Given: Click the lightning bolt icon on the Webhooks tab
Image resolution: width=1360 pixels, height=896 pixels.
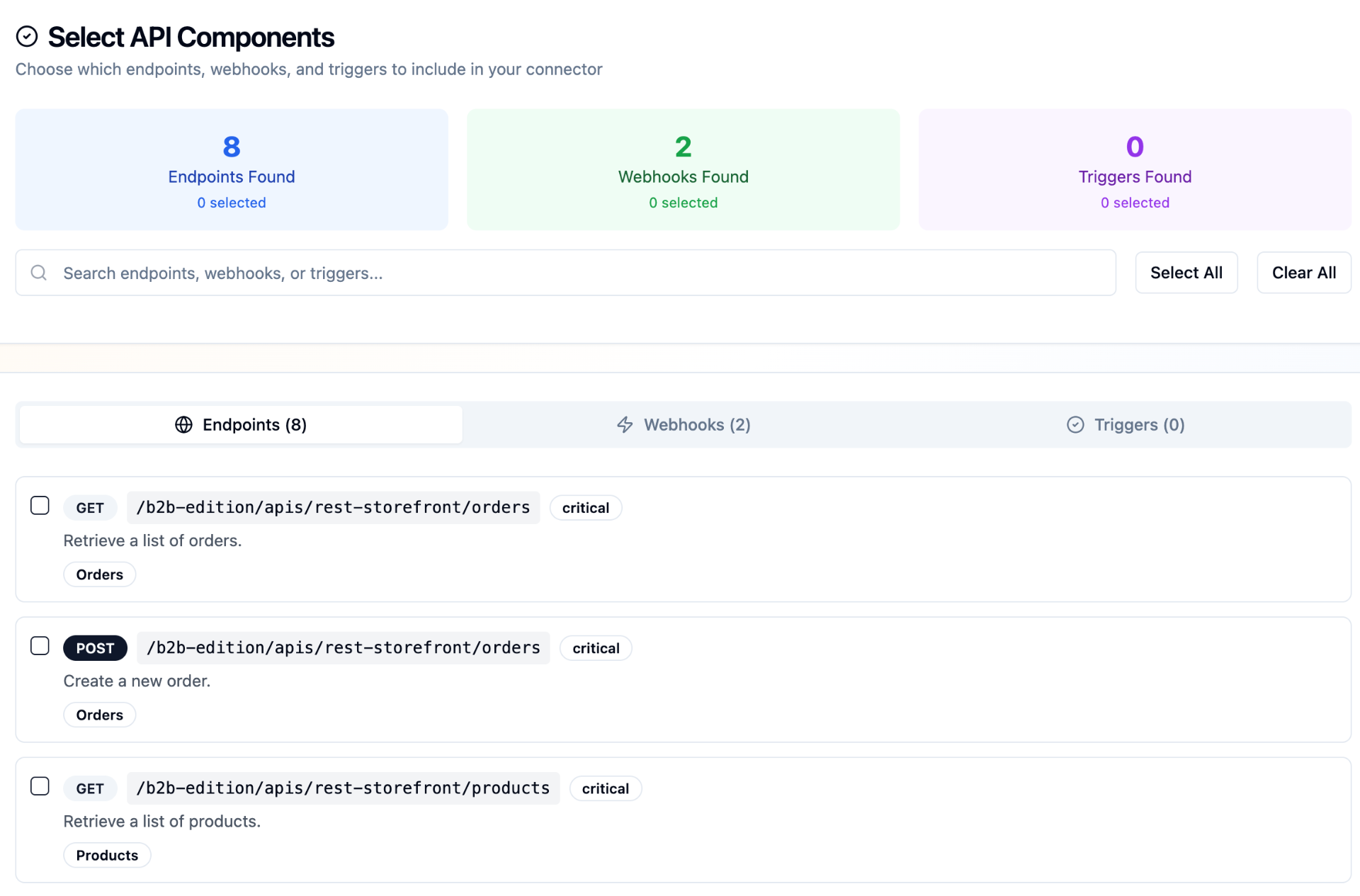Looking at the screenshot, I should pyautogui.click(x=624, y=424).
